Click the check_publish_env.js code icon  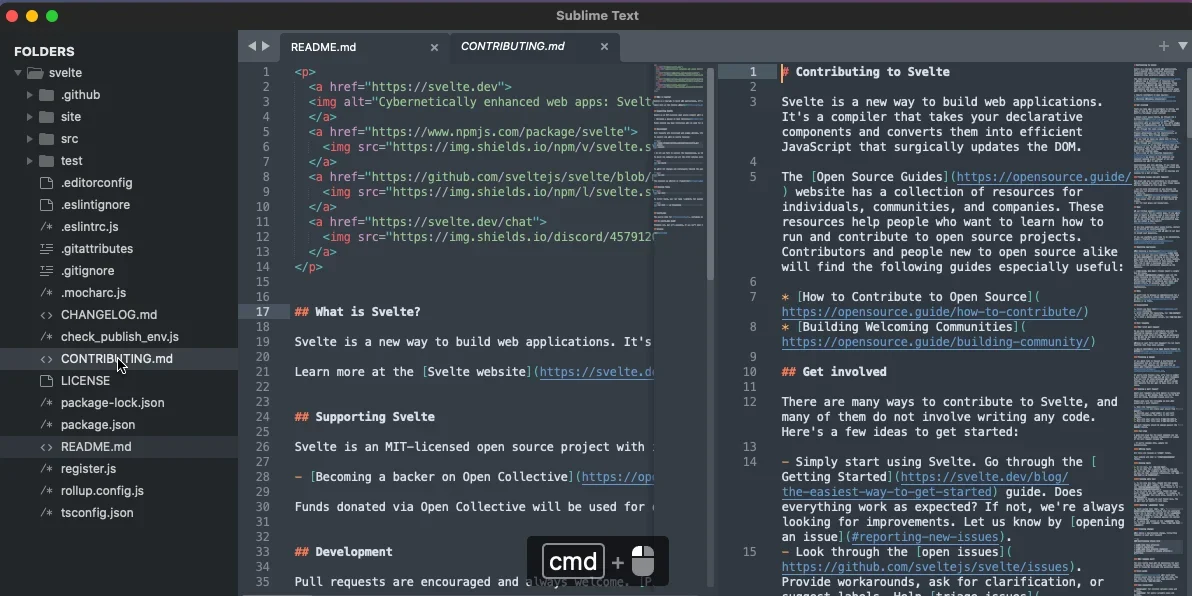[x=46, y=338]
